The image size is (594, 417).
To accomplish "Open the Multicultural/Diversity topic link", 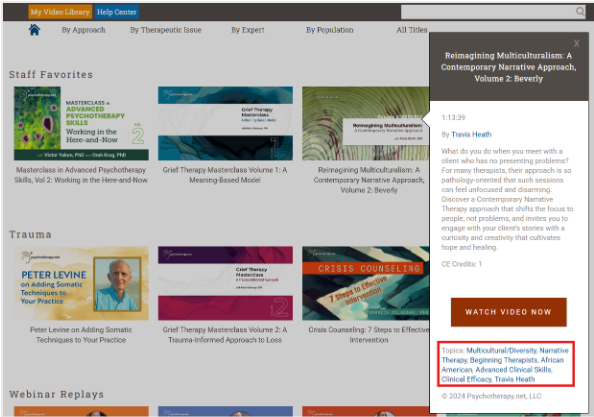I will [x=501, y=350].
